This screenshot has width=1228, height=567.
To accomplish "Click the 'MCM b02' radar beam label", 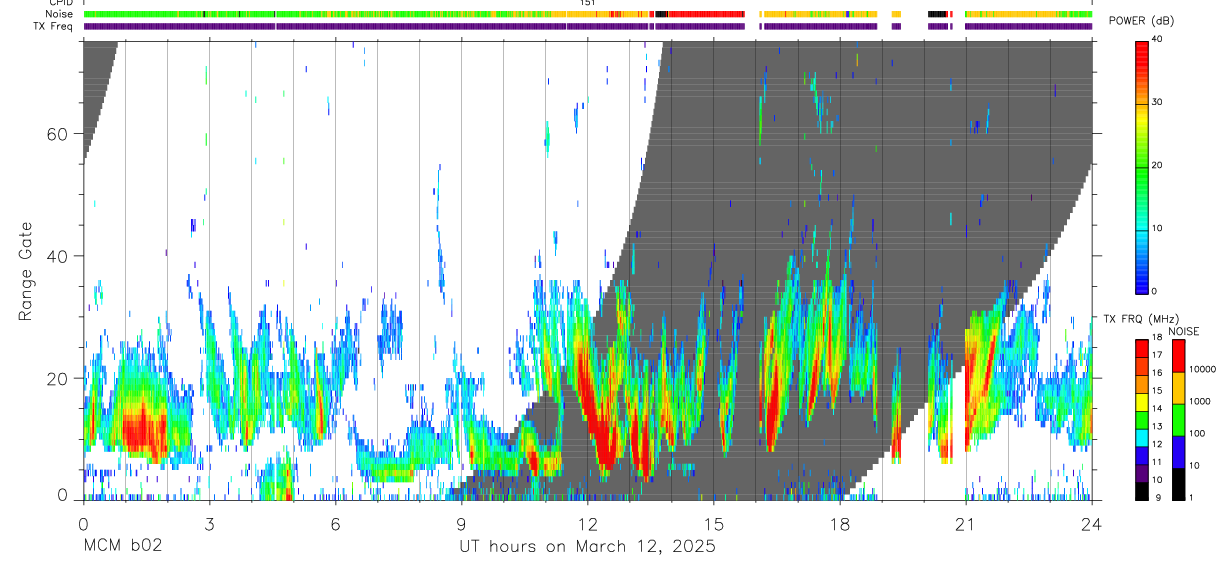I will [x=122, y=547].
